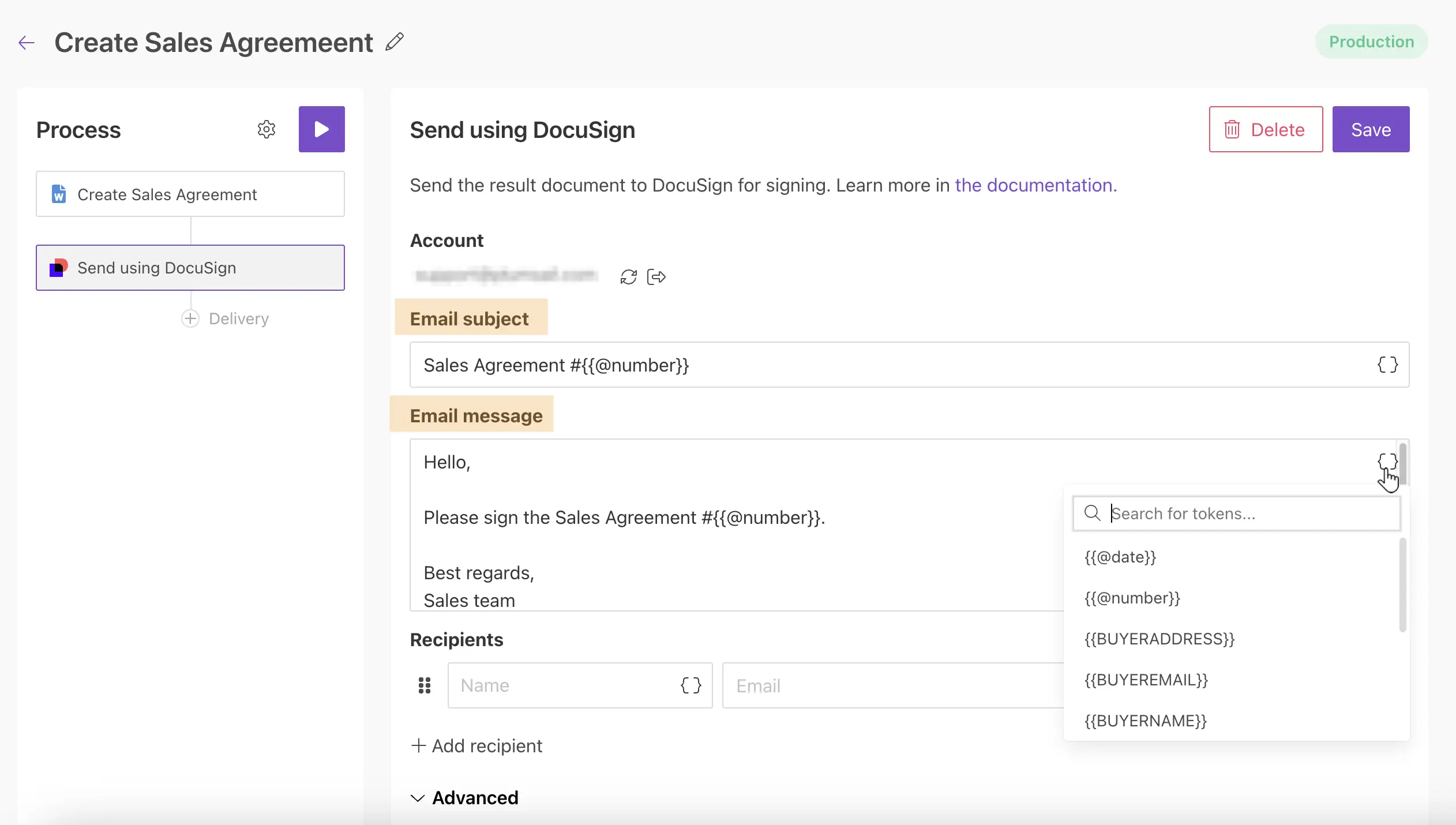Viewport: 1456px width, 825px height.
Task: Toggle token picker for Email message
Action: coord(1387,462)
